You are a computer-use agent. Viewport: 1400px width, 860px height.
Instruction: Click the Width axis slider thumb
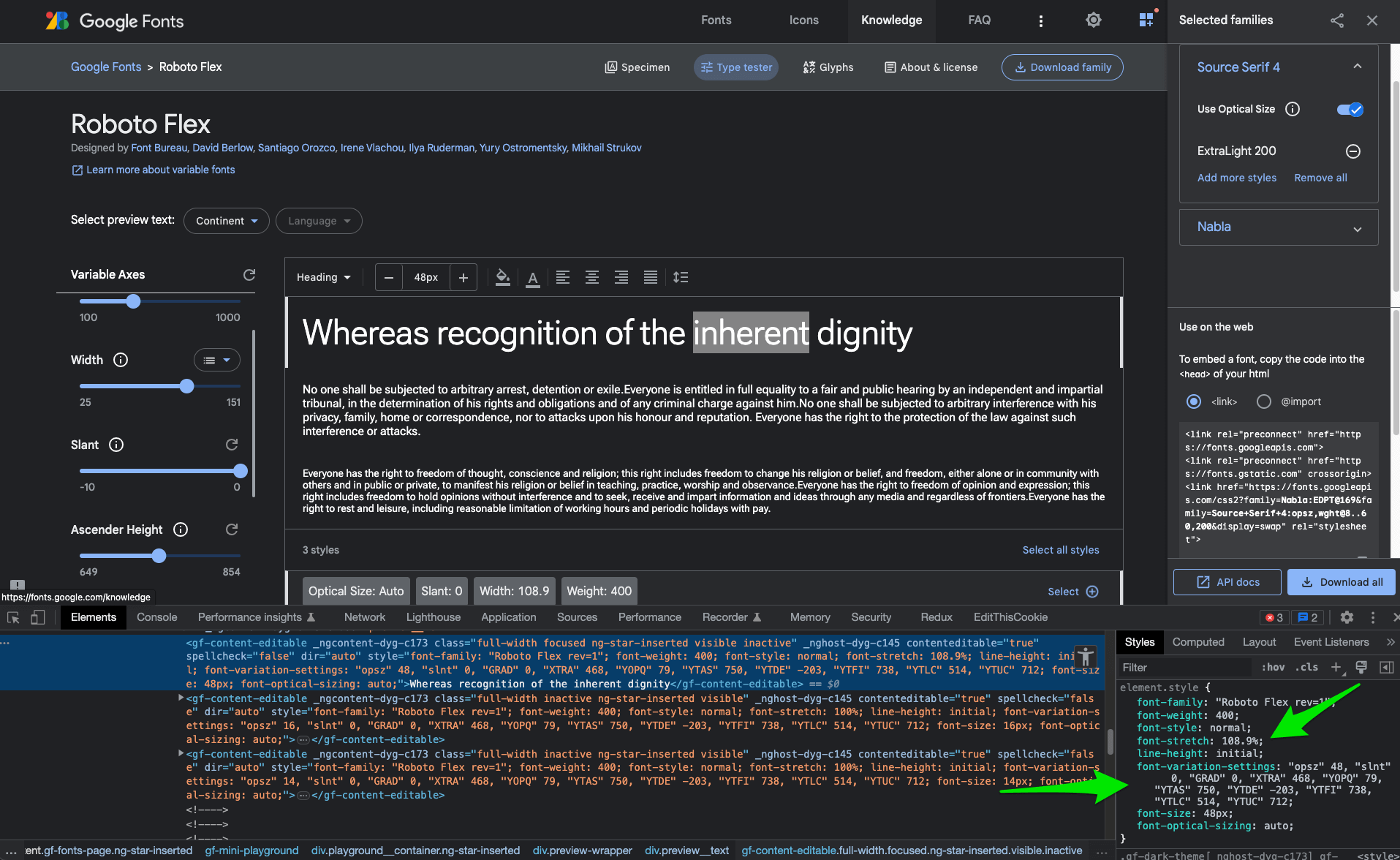[186, 386]
